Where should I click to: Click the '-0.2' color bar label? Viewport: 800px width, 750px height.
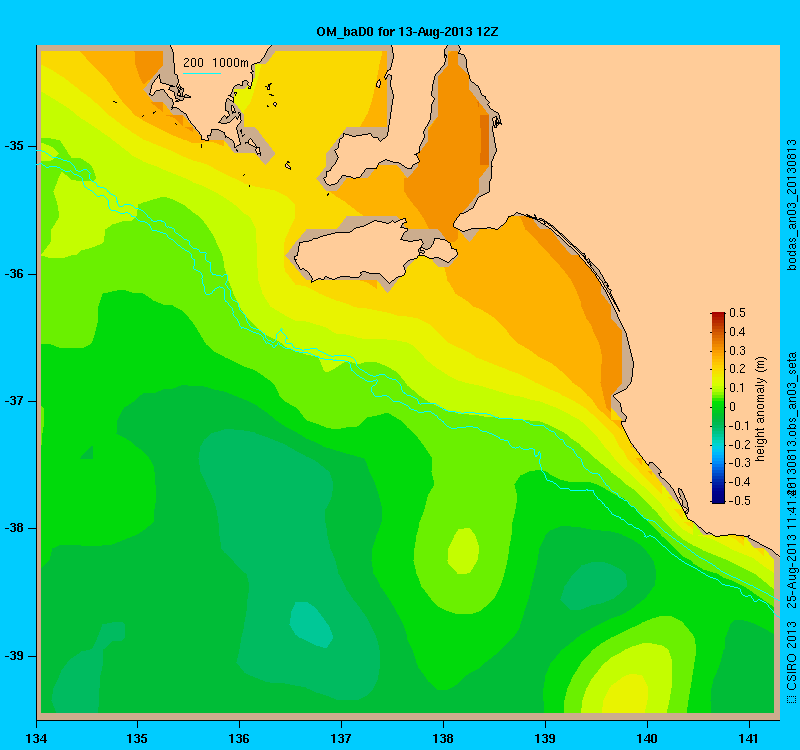pyautogui.click(x=739, y=444)
